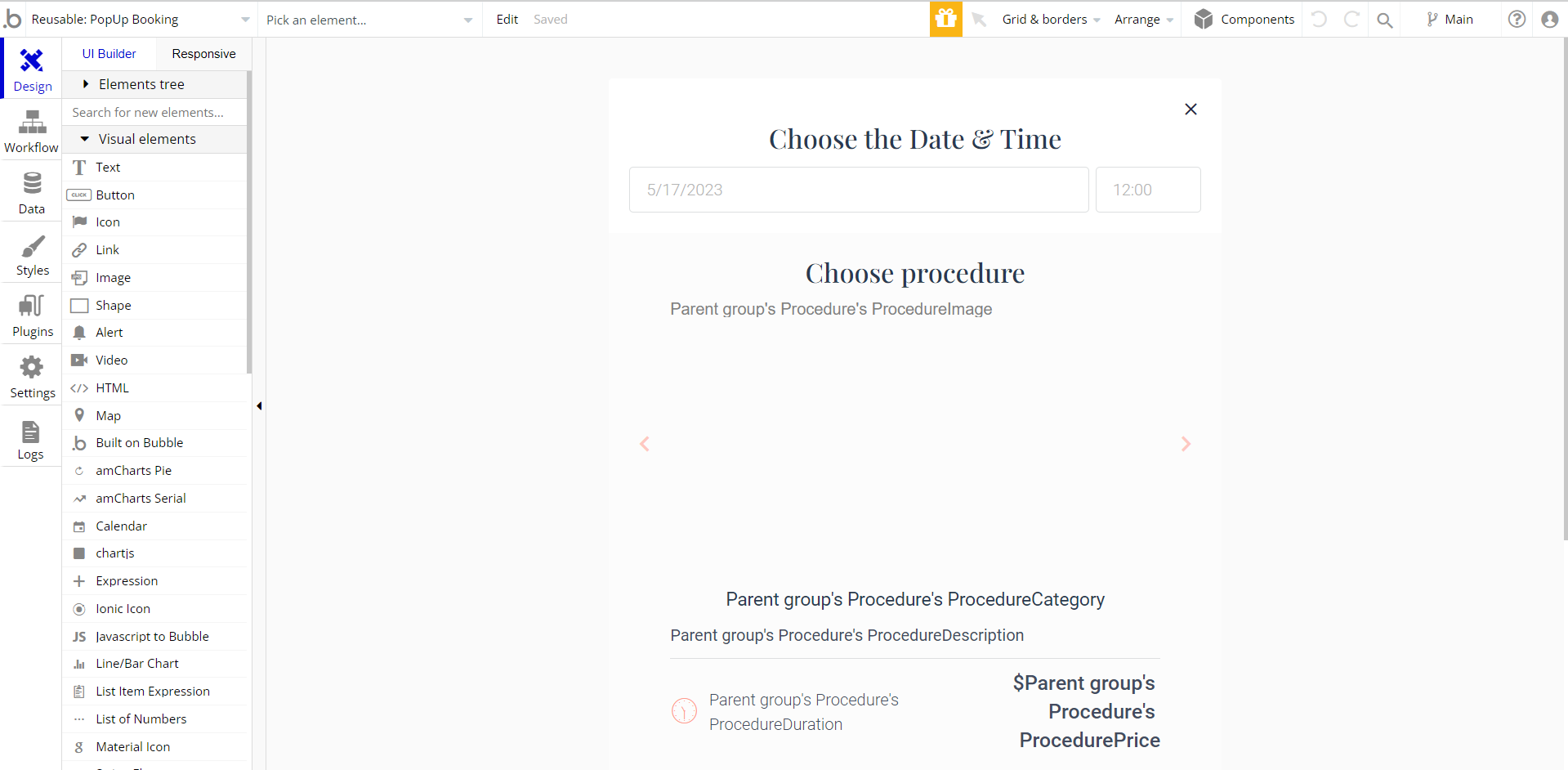This screenshot has height=770, width=1568.
Task: Click the orange gift icon
Action: point(945,19)
